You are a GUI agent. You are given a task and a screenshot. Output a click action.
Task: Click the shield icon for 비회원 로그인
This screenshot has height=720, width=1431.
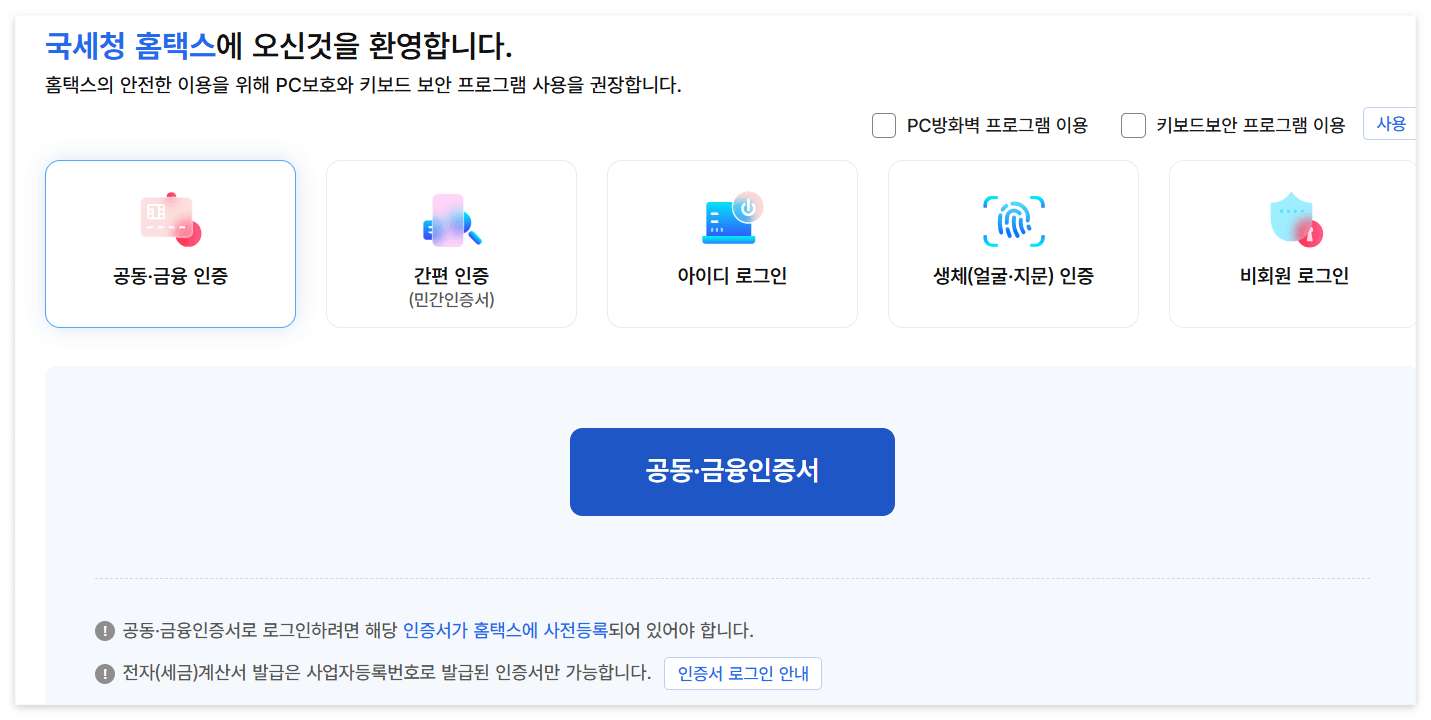tap(1295, 221)
